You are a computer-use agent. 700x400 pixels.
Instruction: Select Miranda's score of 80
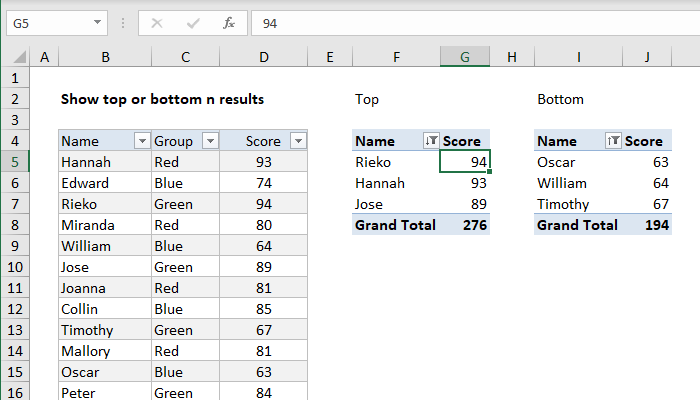pyautogui.click(x=263, y=225)
